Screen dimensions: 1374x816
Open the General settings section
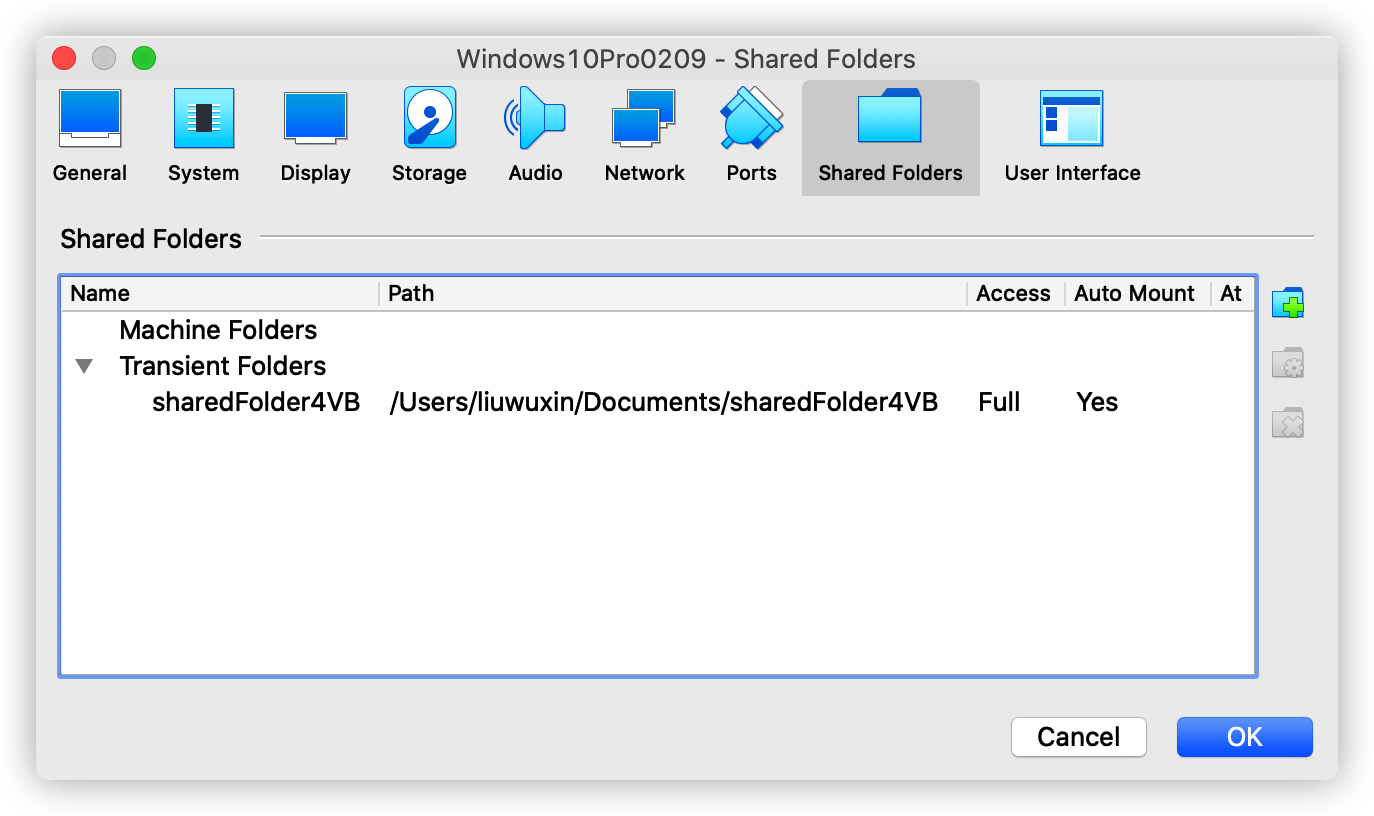(x=90, y=137)
